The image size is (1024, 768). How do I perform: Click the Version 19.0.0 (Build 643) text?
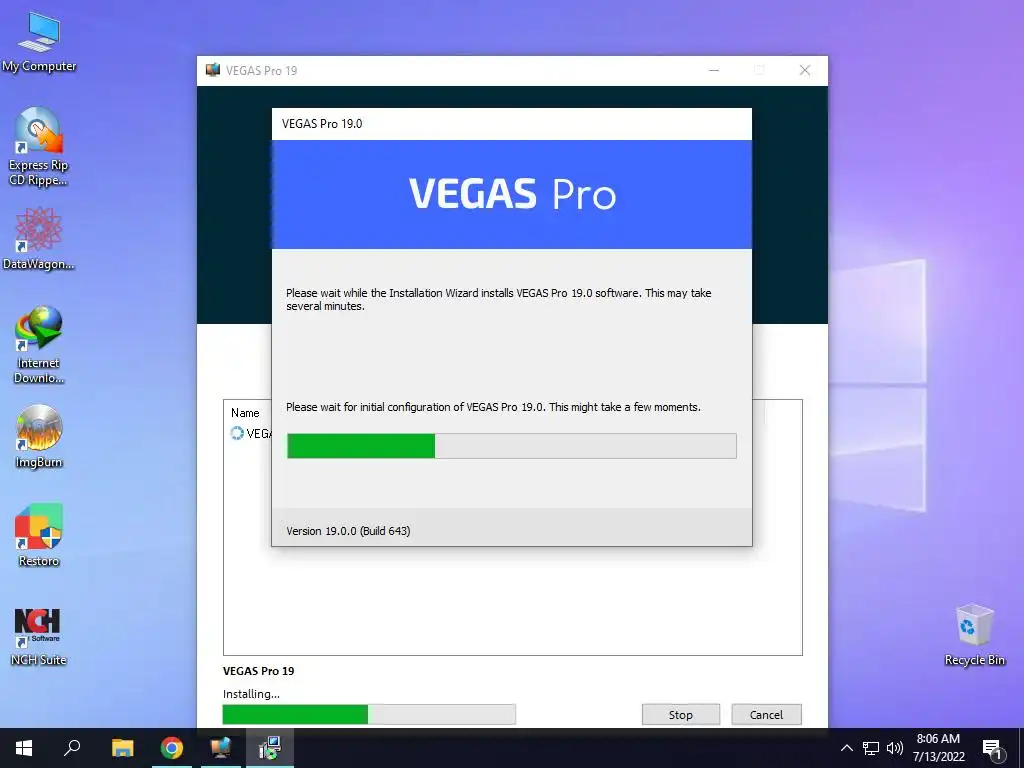[348, 531]
